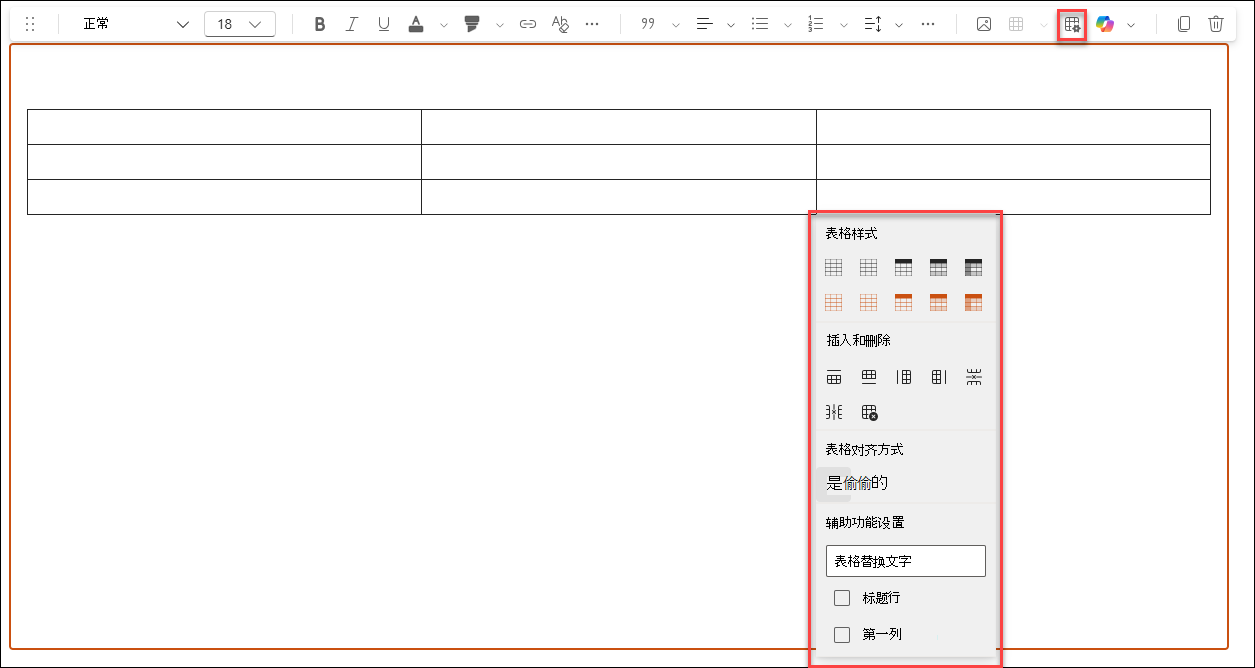Screen dimensions: 1255x668
Task: Apply orange header with banded rows style
Action: pyautogui.click(x=938, y=302)
